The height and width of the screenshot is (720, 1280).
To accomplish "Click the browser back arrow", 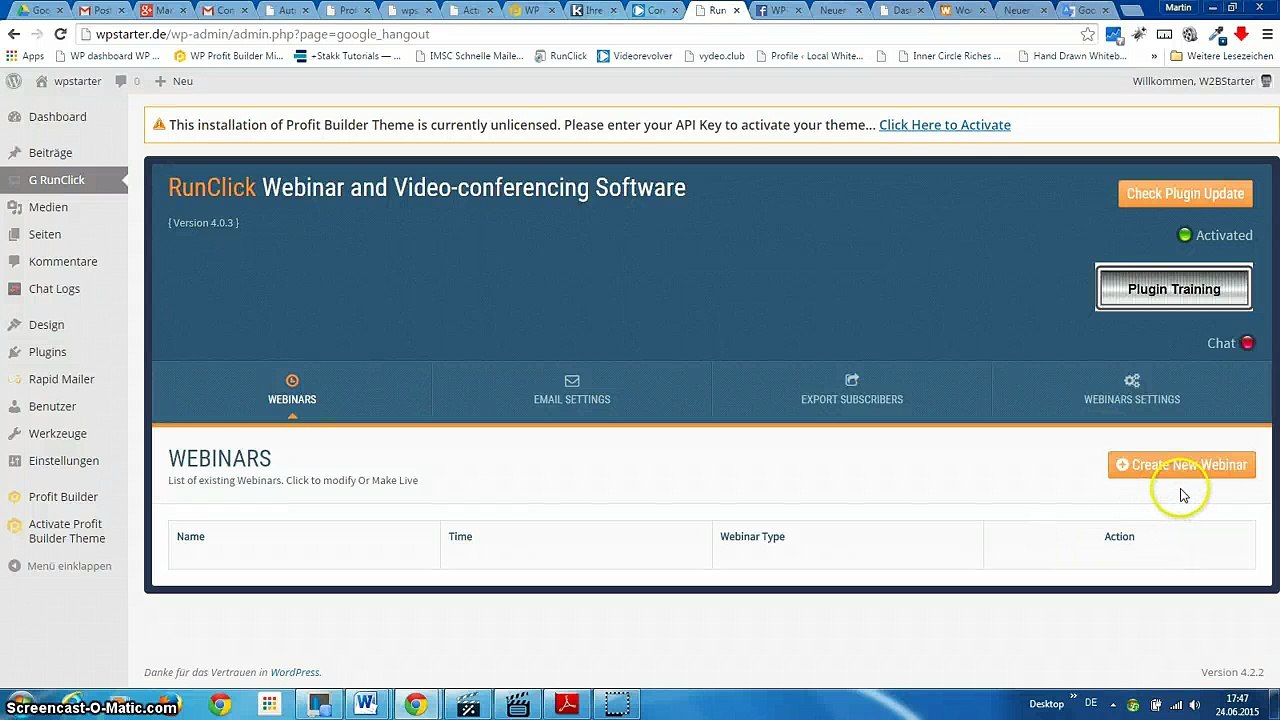I will tap(14, 34).
